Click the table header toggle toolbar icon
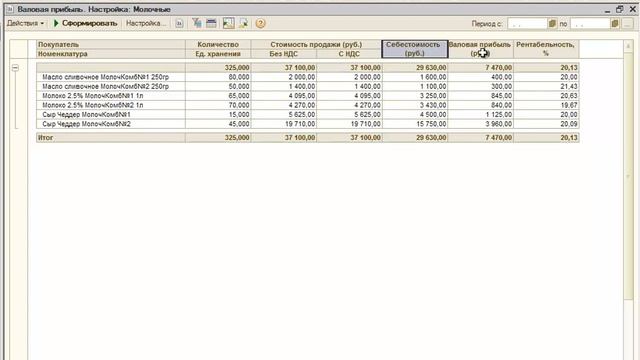Screen dimensions: 640x360 point(211,23)
